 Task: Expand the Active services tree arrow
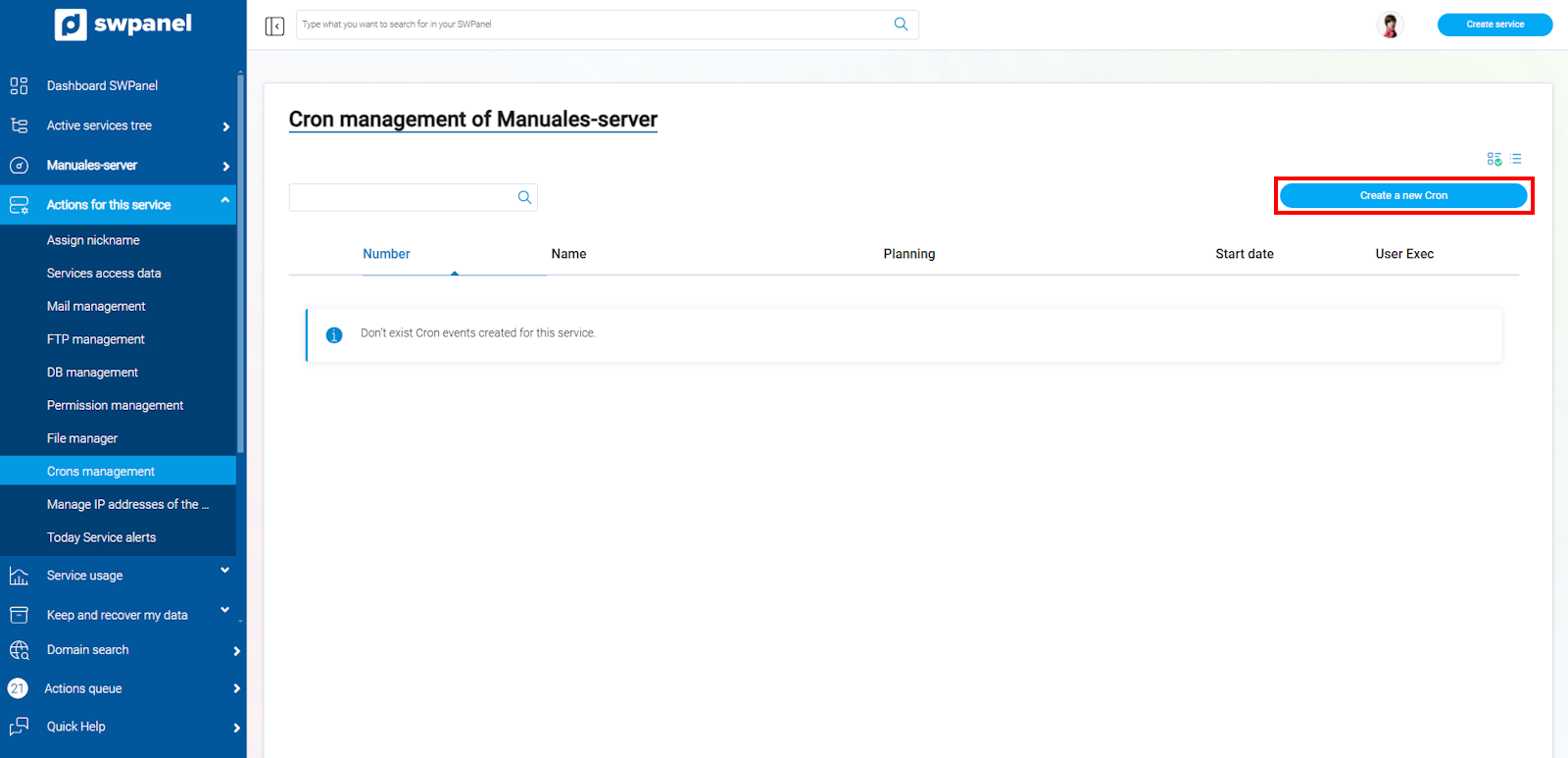tap(225, 126)
